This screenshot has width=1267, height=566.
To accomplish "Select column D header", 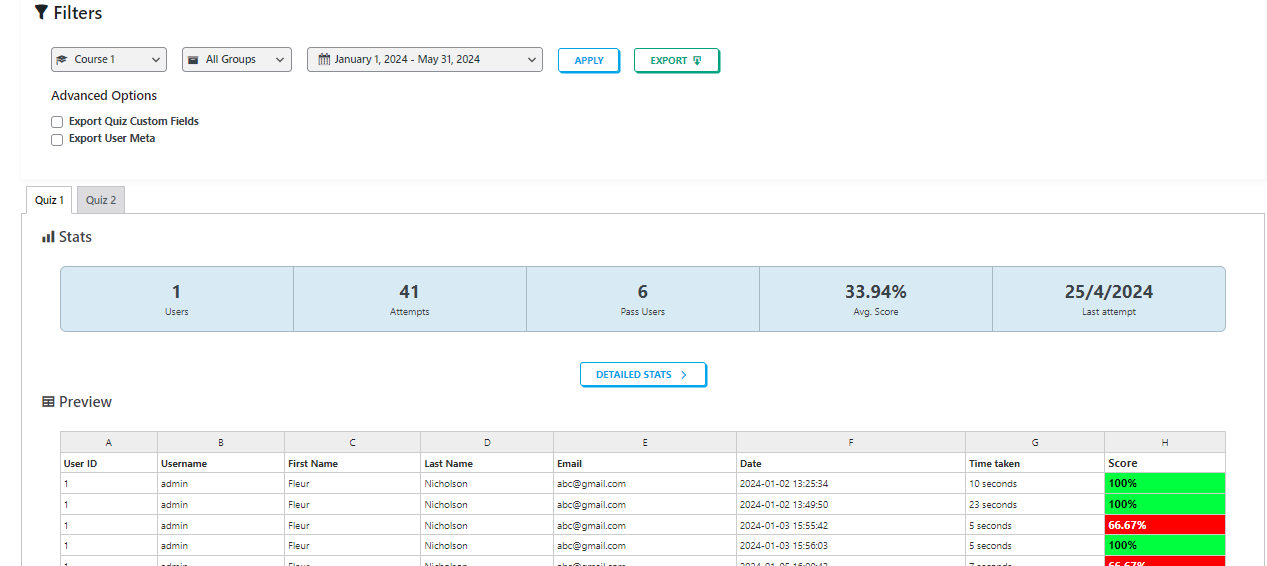I will pos(487,443).
